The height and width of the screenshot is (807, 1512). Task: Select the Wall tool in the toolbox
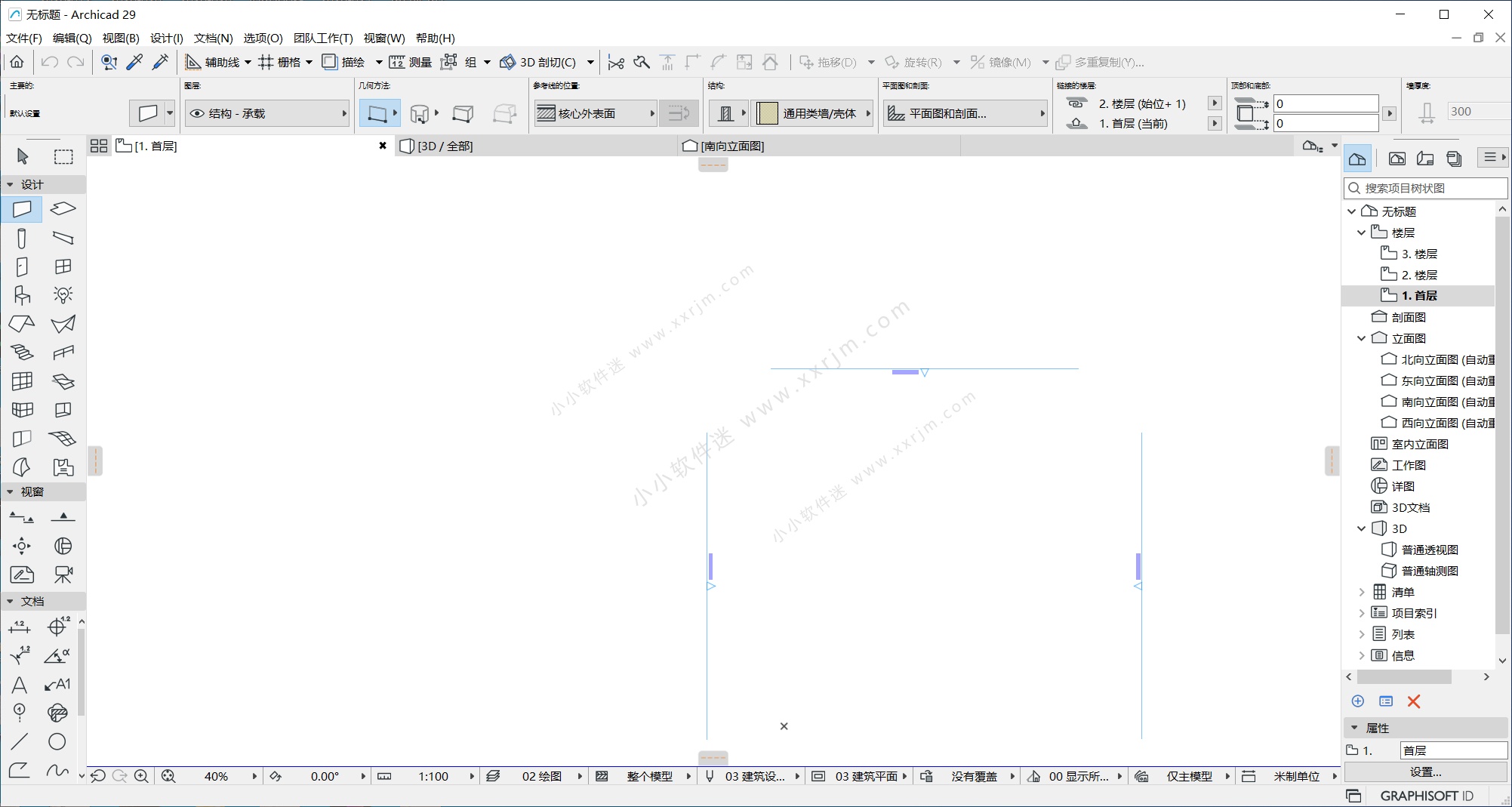pyautogui.click(x=22, y=209)
